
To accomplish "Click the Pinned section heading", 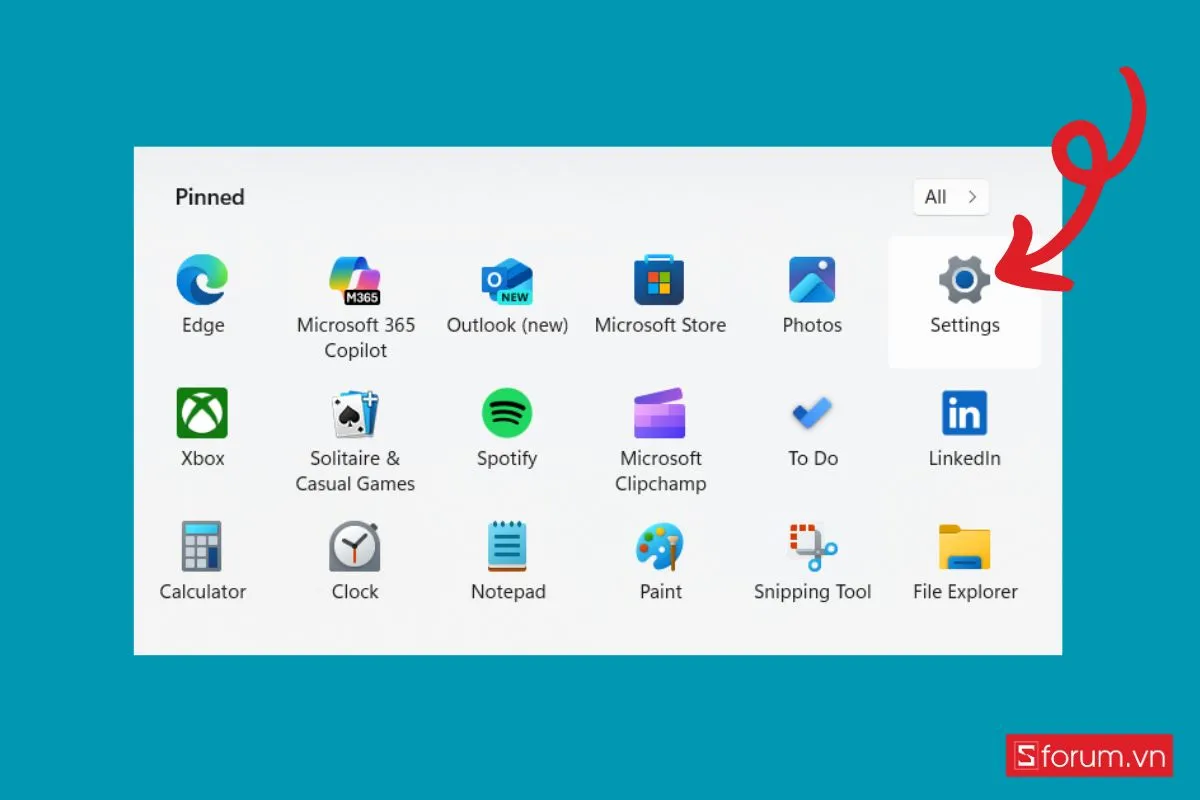I will (x=210, y=197).
